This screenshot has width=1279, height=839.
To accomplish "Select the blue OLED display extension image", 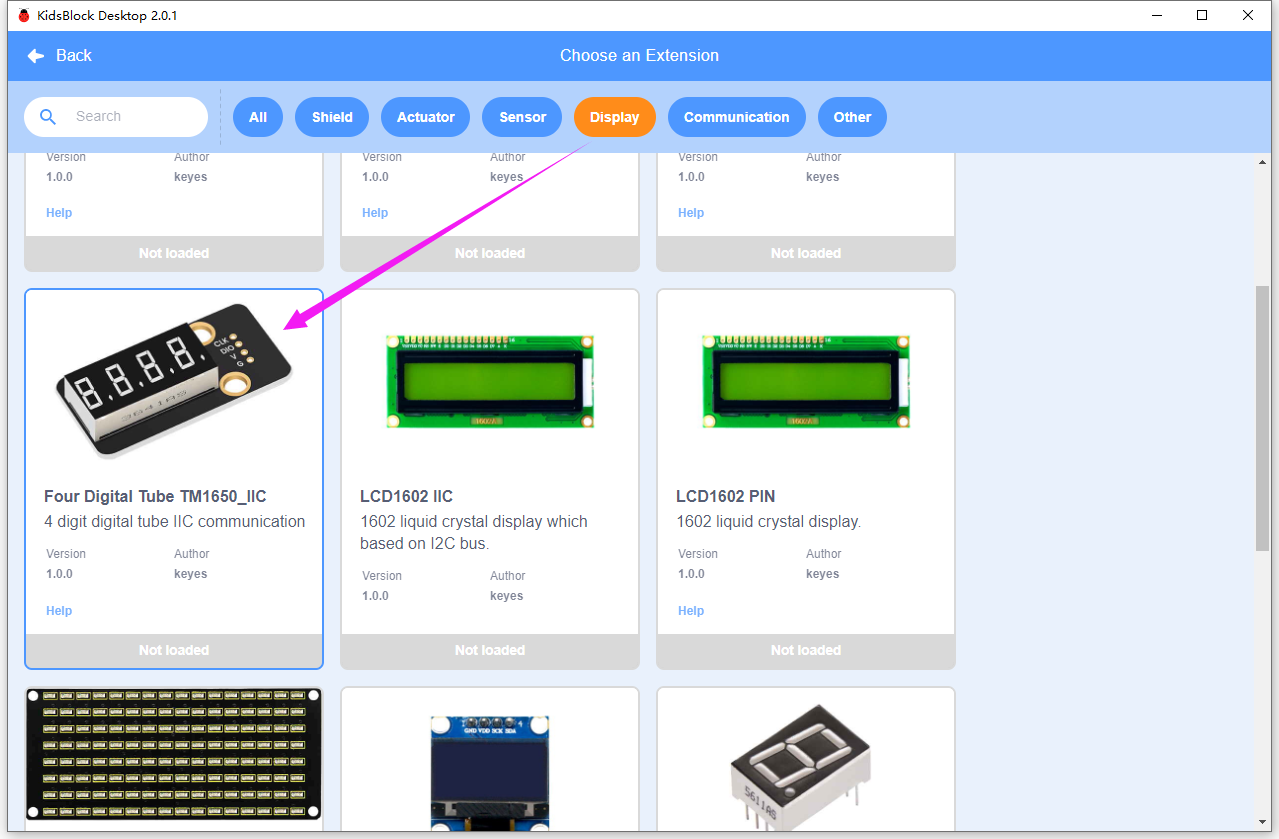I will (490, 771).
